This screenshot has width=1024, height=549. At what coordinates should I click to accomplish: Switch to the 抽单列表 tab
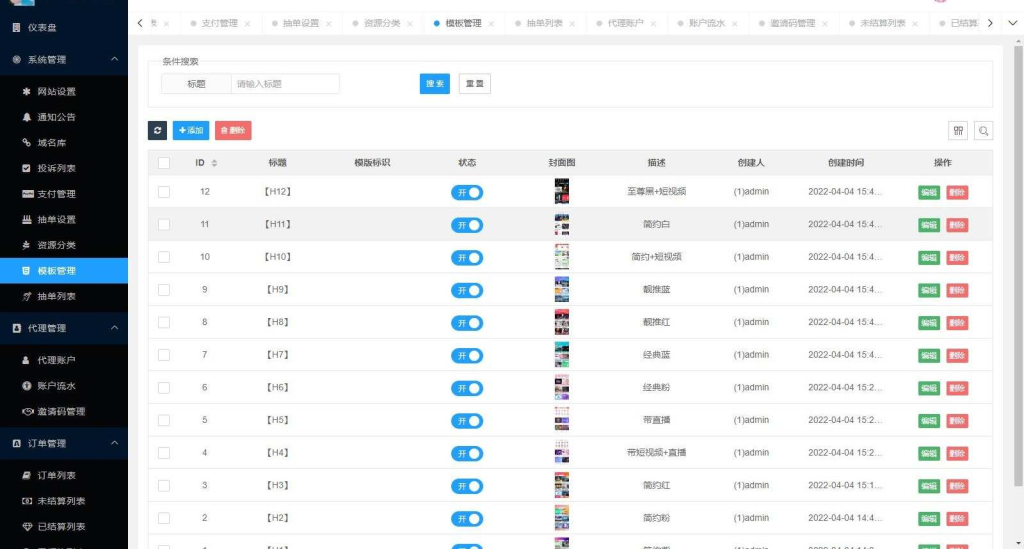tap(545, 24)
